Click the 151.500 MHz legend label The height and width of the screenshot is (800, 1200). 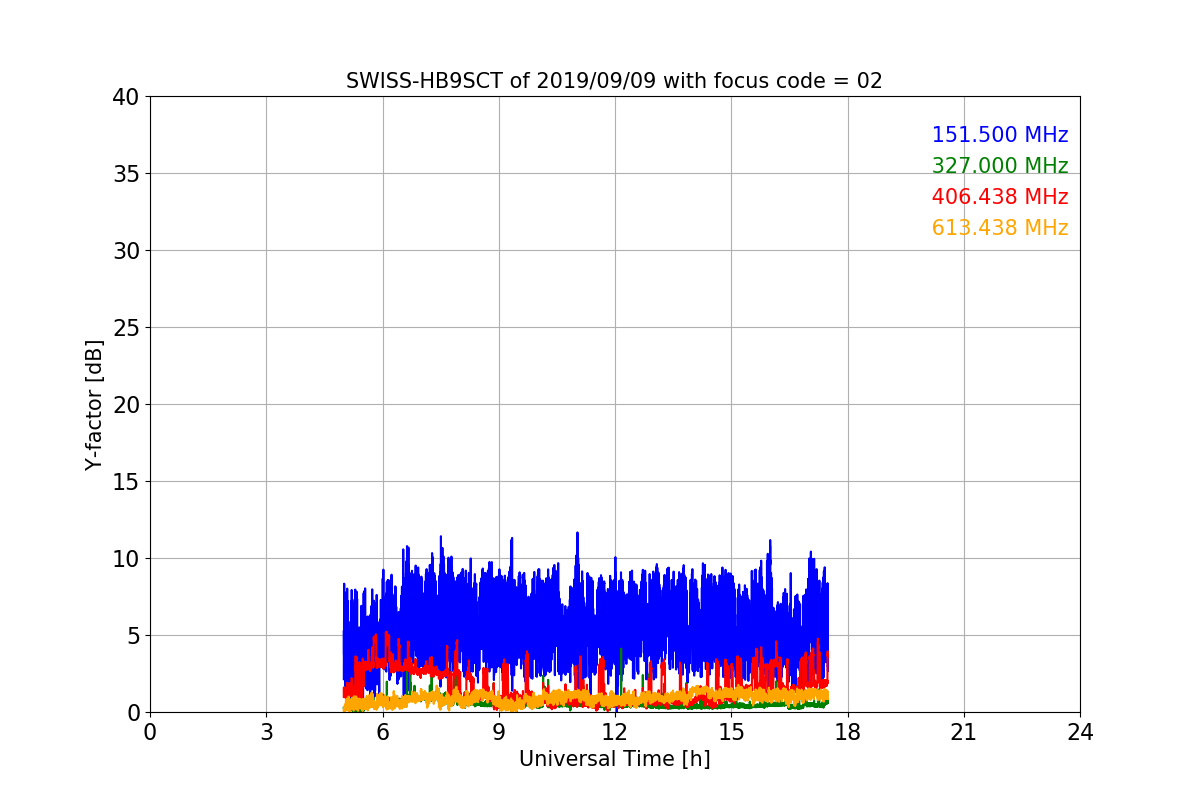click(999, 135)
